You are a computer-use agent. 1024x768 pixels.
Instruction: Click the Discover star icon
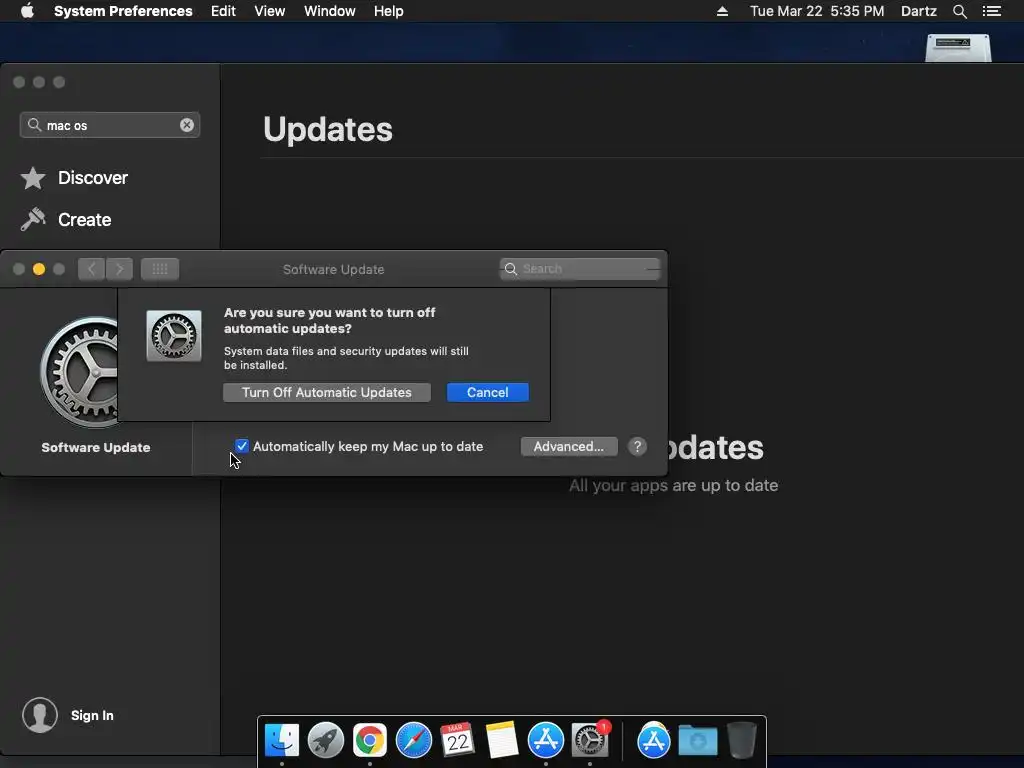[33, 178]
